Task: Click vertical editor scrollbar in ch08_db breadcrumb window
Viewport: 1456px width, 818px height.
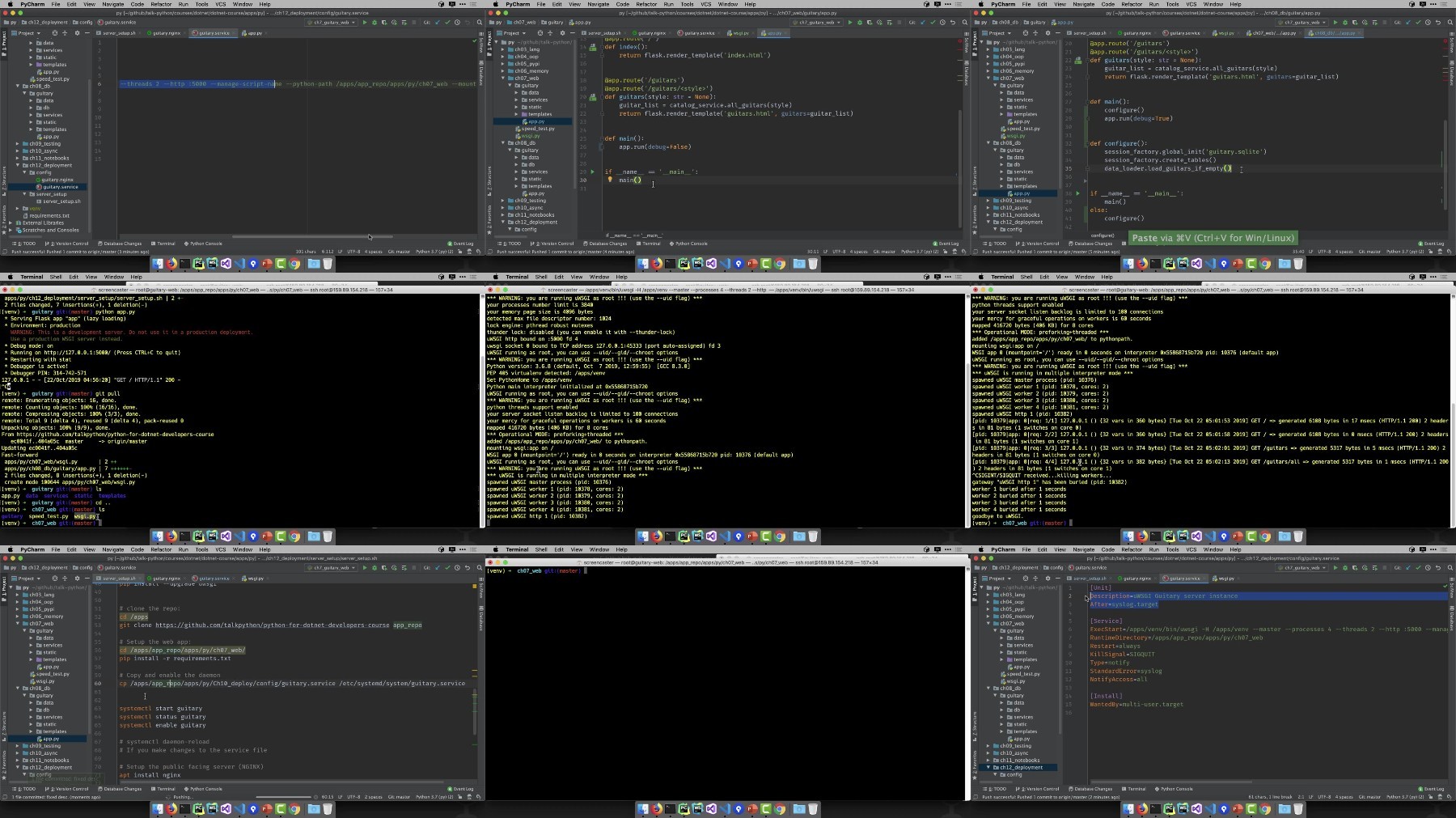Action: pyautogui.click(x=1445, y=164)
